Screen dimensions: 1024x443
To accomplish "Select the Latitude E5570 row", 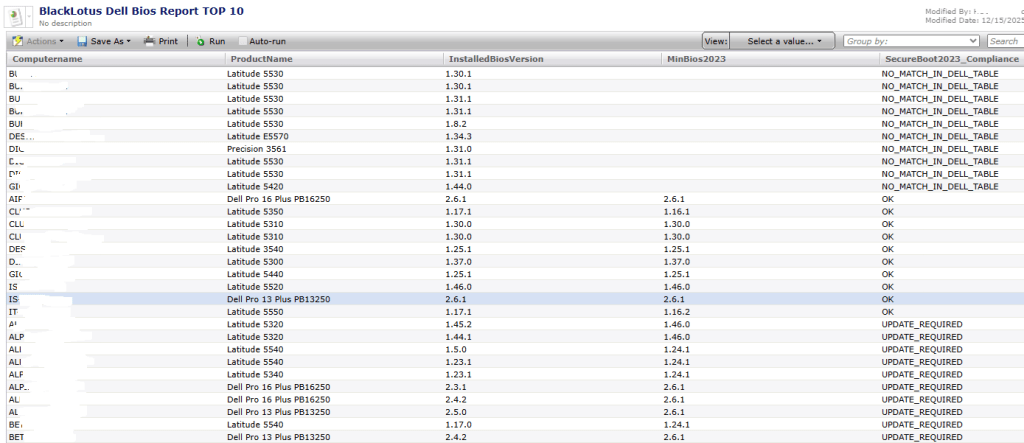I will 263,136.
